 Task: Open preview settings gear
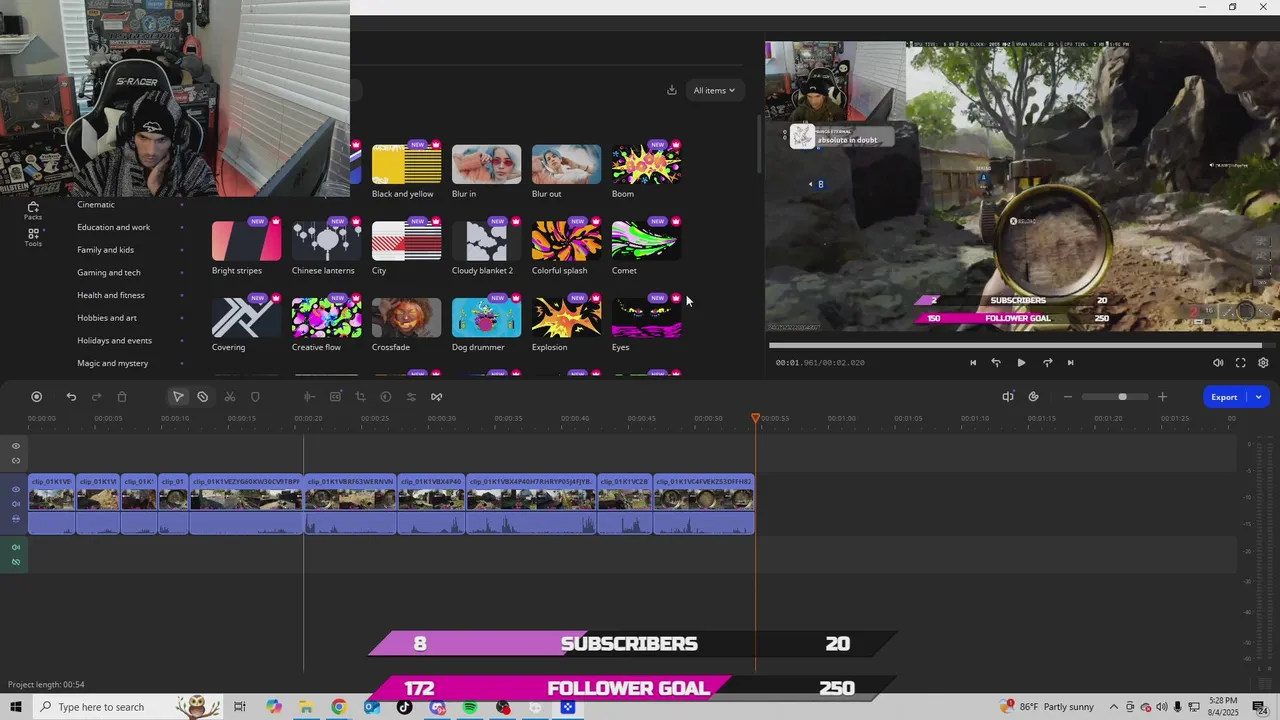[1263, 363]
